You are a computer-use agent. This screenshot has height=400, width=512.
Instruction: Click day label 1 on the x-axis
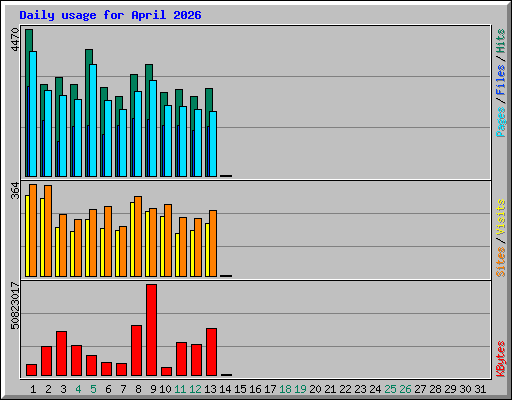(33, 389)
